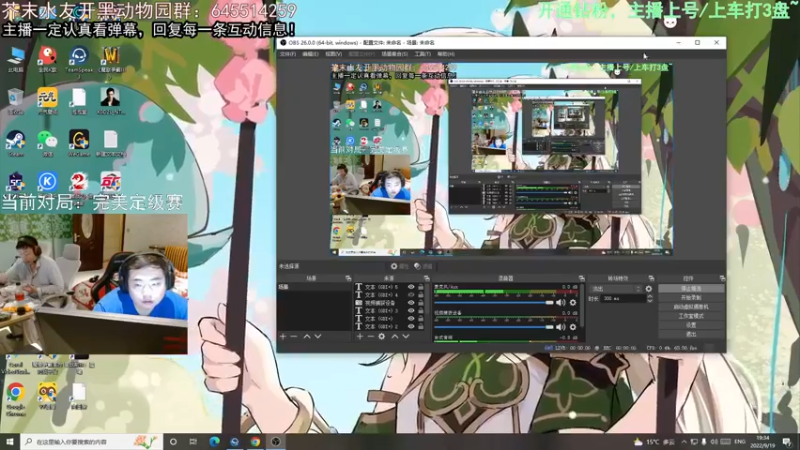Screen dimensions: 800x450
Task: Move scene down with down arrow
Action: (x=317, y=337)
